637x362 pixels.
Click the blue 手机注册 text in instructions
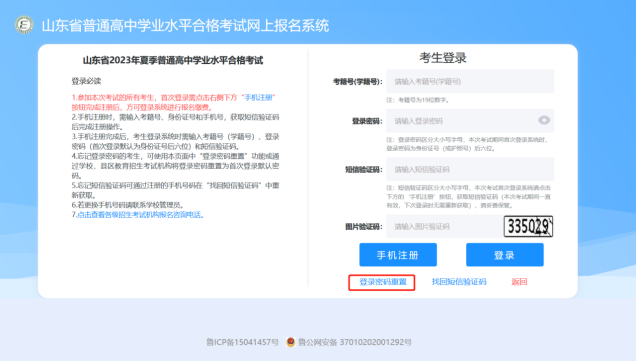pos(258,98)
